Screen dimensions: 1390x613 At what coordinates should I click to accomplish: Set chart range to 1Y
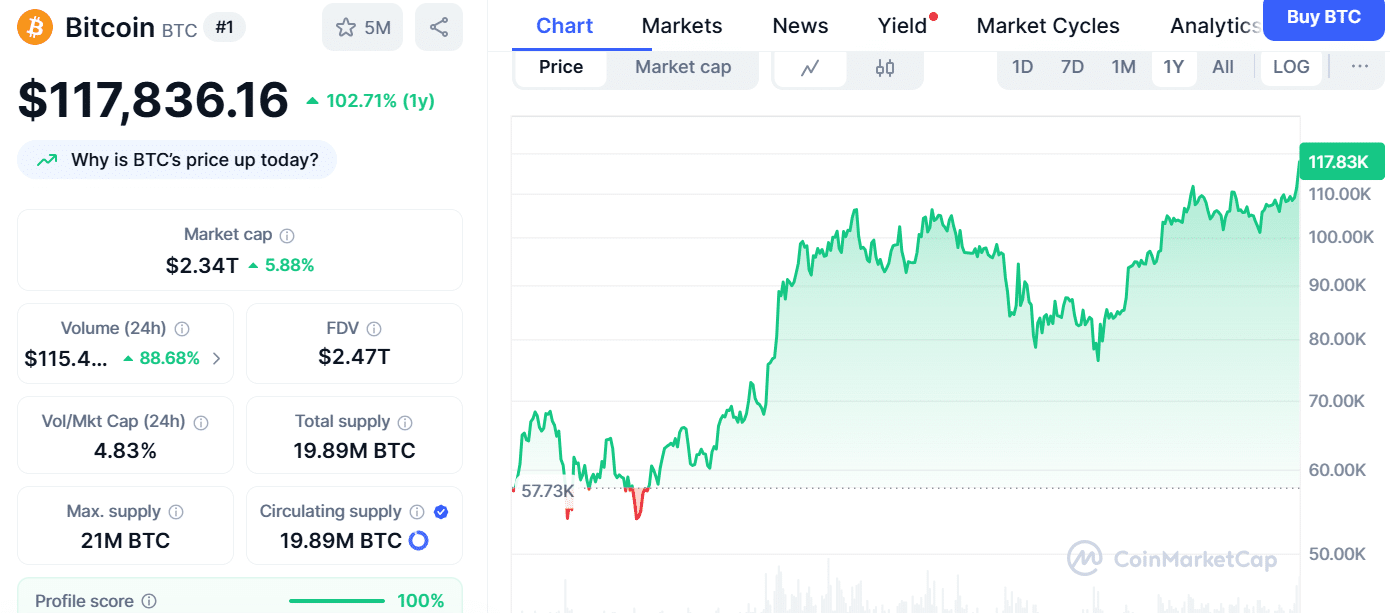1174,67
